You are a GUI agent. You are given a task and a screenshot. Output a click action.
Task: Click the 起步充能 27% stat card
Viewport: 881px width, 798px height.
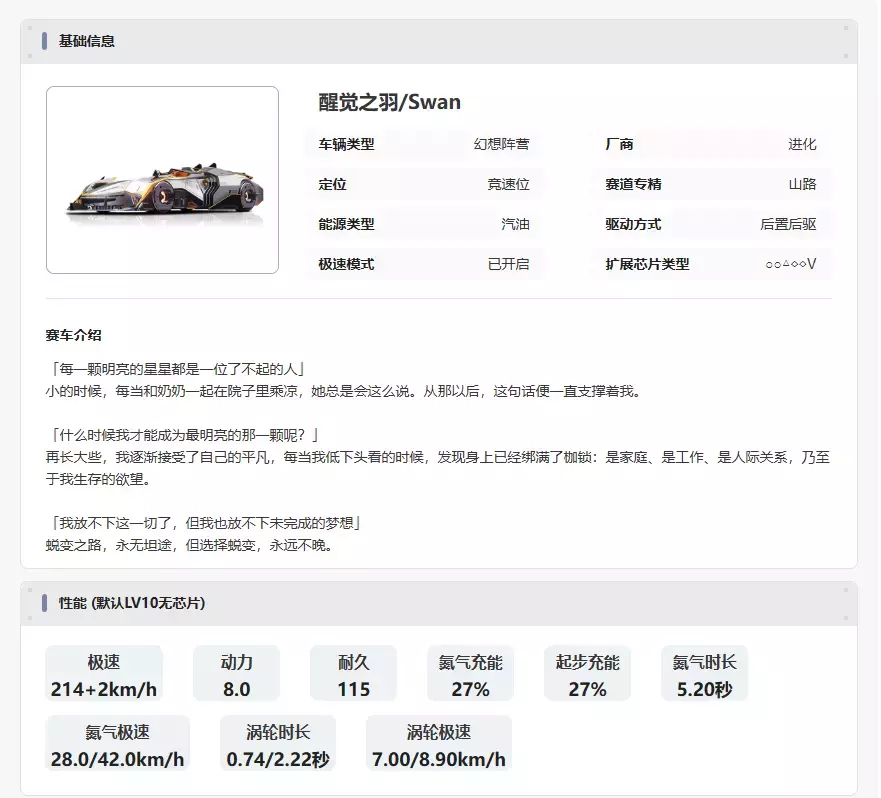(x=587, y=673)
